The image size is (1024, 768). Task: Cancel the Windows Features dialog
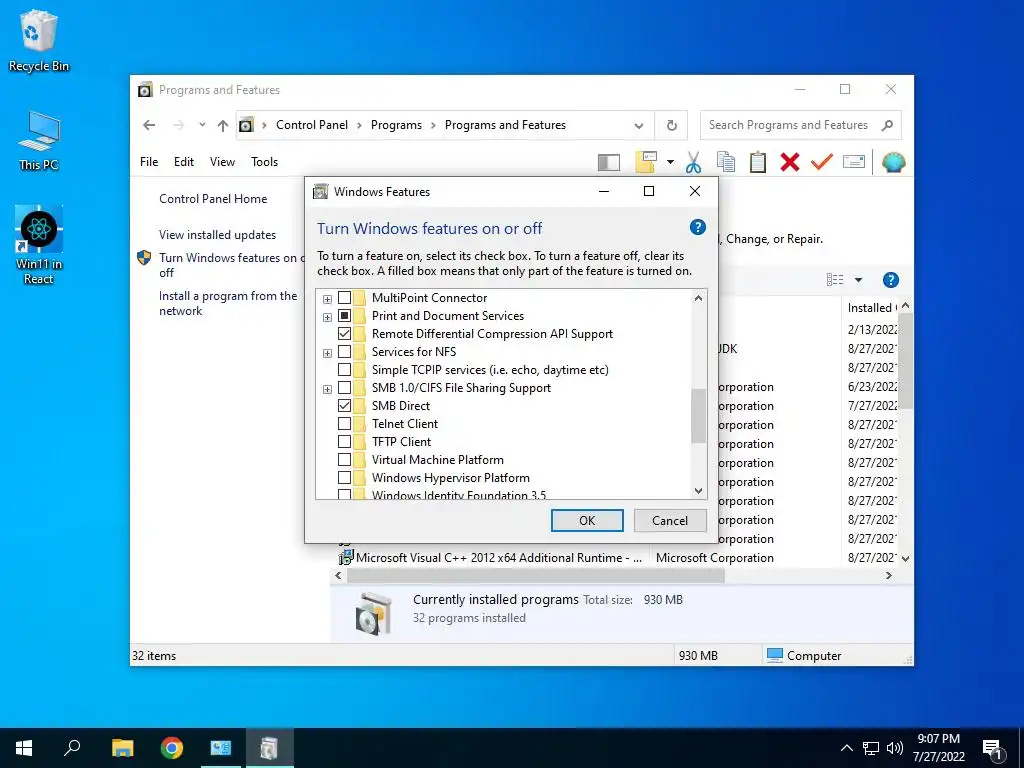pos(670,520)
